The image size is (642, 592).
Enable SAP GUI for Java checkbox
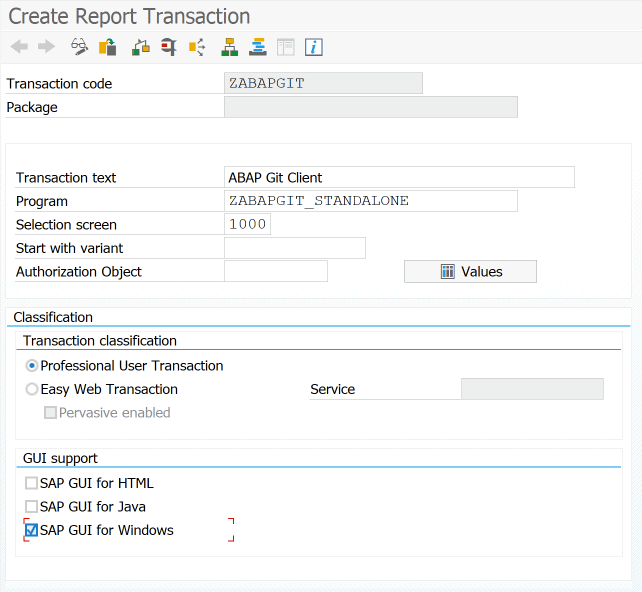(x=32, y=507)
